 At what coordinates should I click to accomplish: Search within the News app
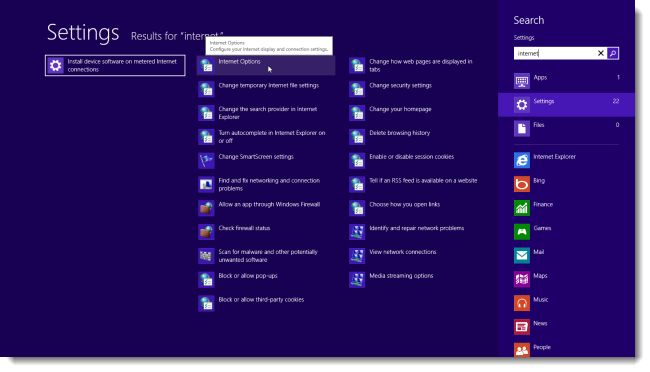566,327
